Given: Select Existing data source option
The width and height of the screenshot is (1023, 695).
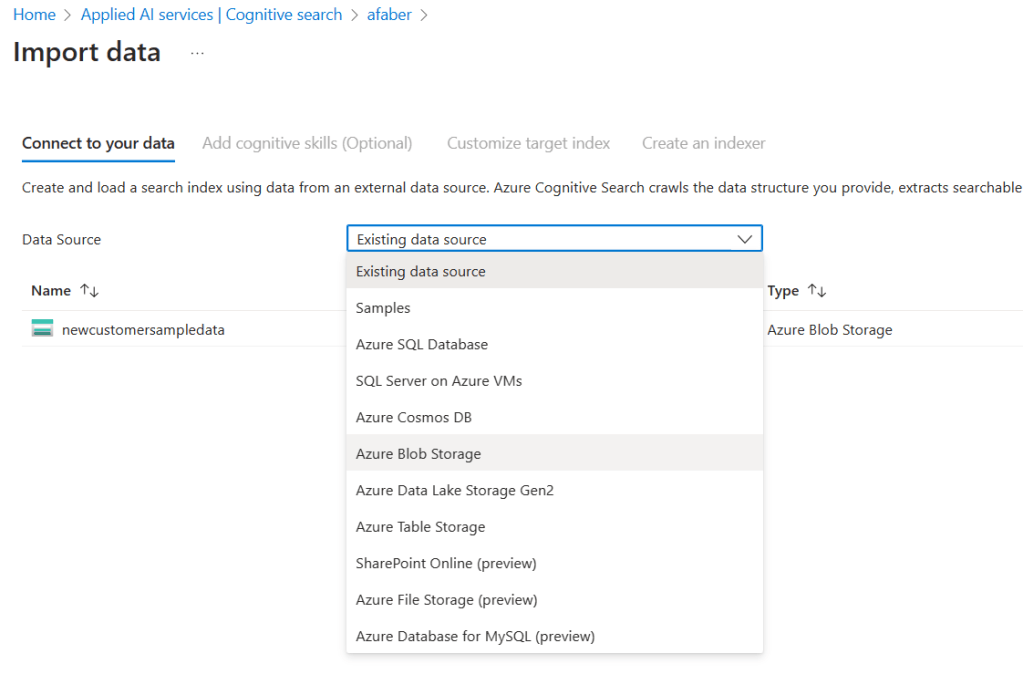Looking at the screenshot, I should 420,271.
